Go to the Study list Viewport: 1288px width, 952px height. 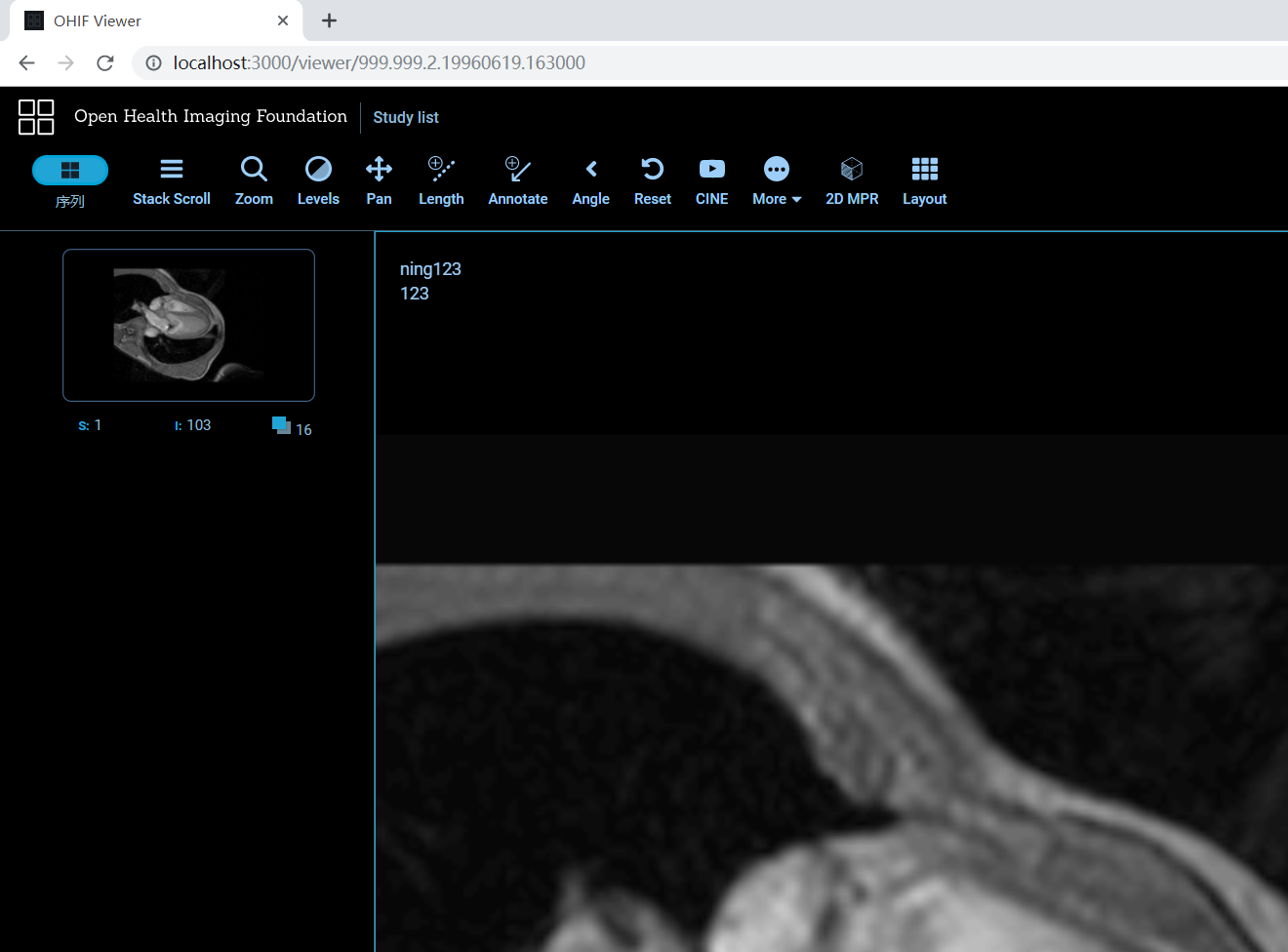pyautogui.click(x=405, y=117)
